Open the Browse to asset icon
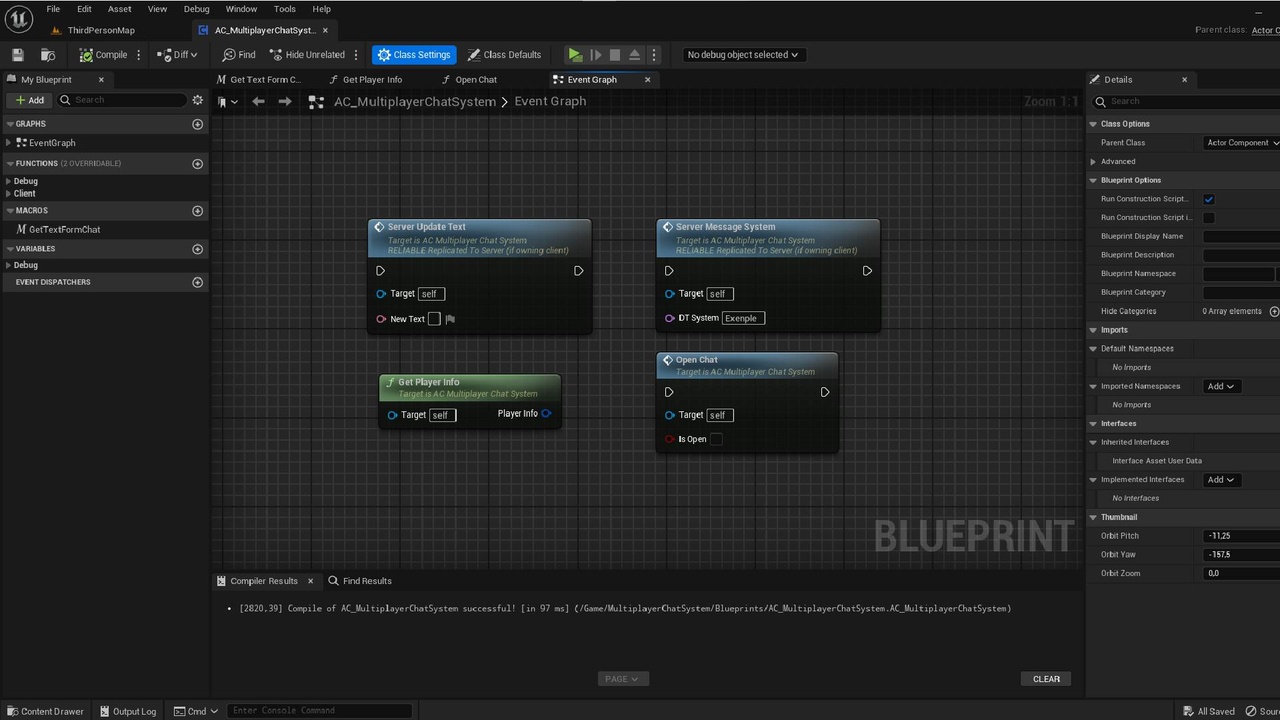 (47, 55)
